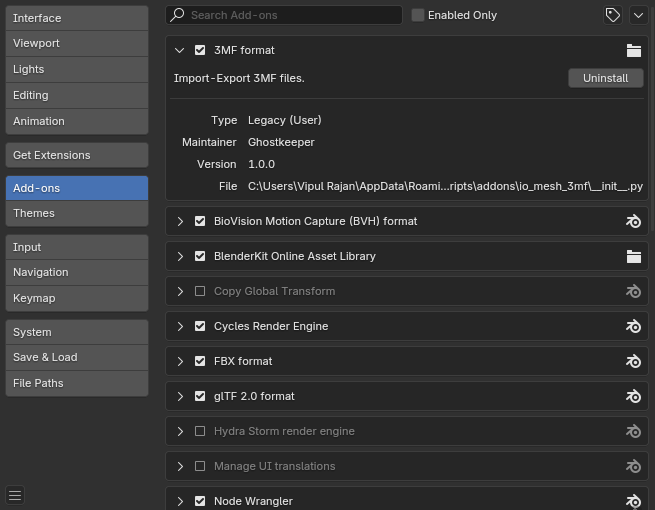Click Blender logo icon on BioVision Motion Capture row
The width and height of the screenshot is (655, 510).
tap(633, 221)
